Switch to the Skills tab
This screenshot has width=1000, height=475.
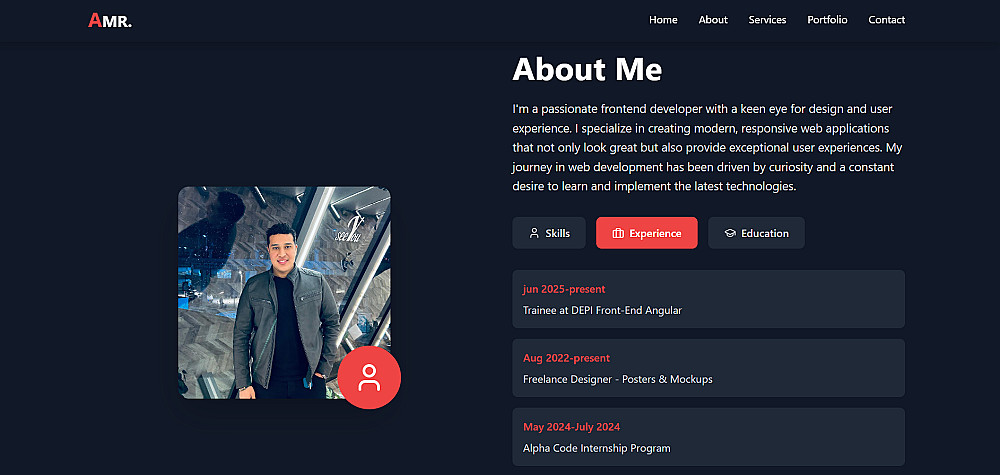tap(557, 233)
